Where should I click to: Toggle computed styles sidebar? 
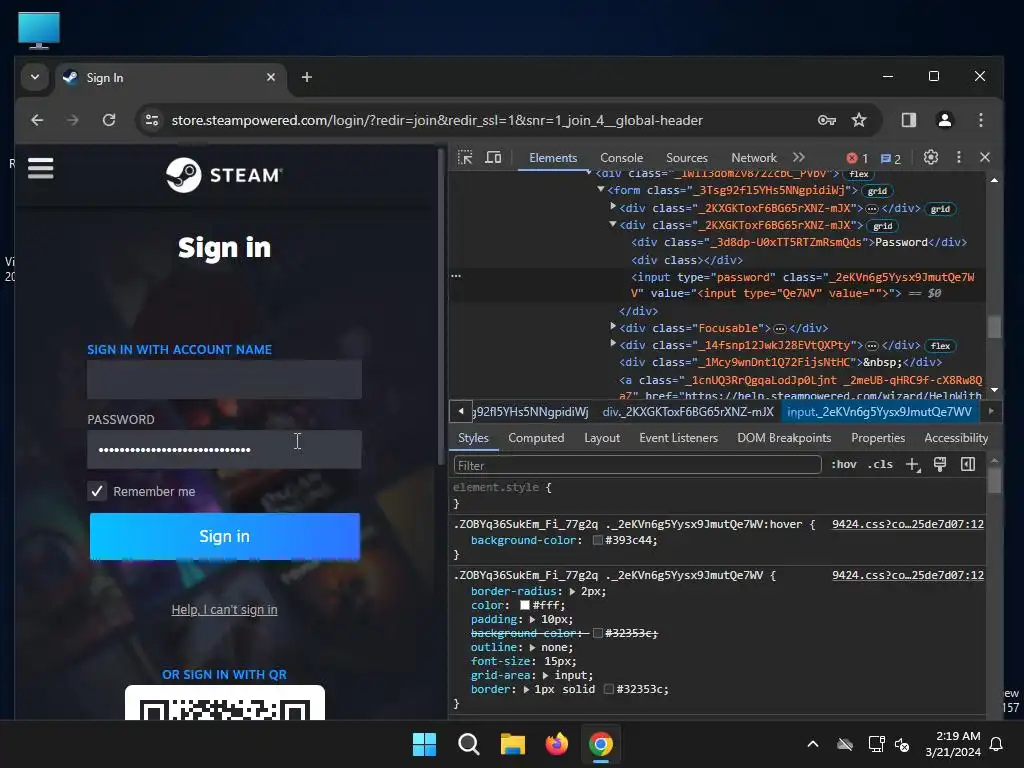[x=968, y=464]
